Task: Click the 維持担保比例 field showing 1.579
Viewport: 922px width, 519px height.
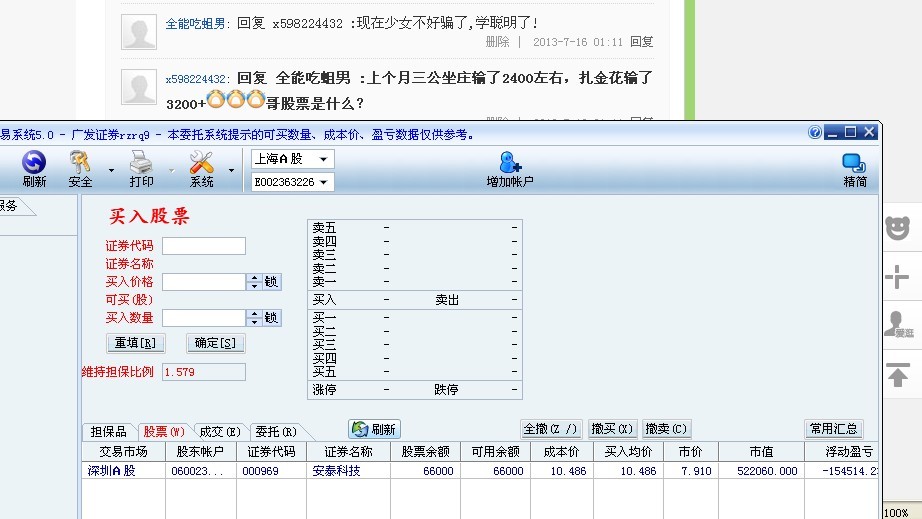Action: click(x=204, y=372)
